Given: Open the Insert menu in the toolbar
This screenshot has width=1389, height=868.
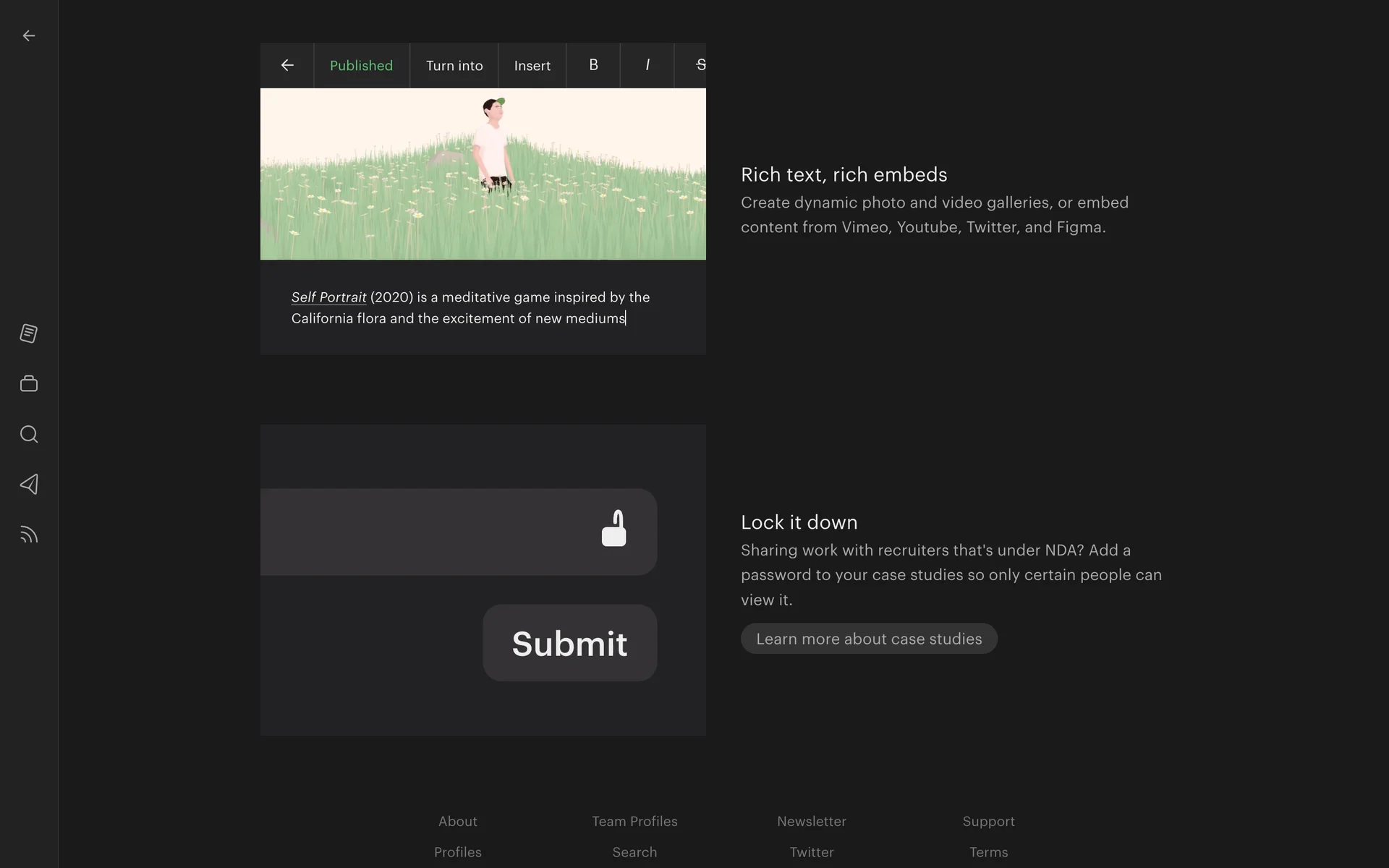Looking at the screenshot, I should [532, 65].
